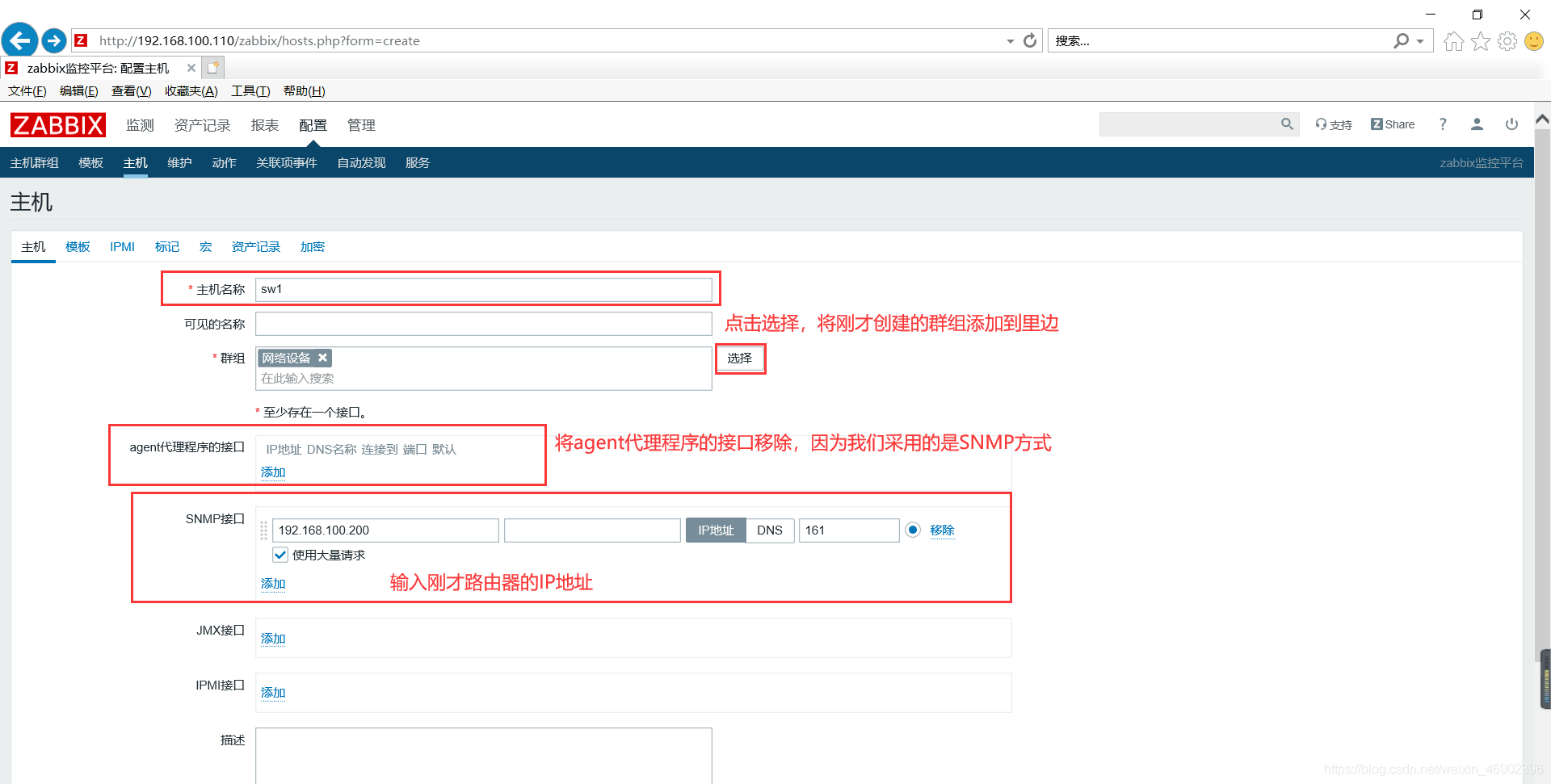Click the Zabbix search magnifier icon
This screenshot has height=784, width=1551.
pyautogui.click(x=1287, y=124)
